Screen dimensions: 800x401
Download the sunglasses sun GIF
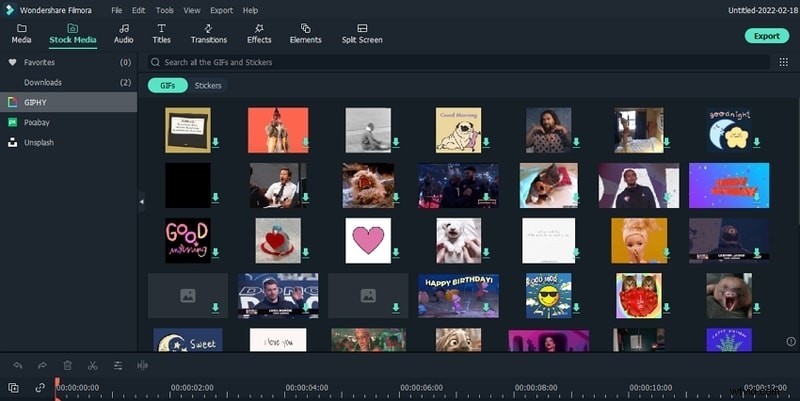[x=576, y=308]
